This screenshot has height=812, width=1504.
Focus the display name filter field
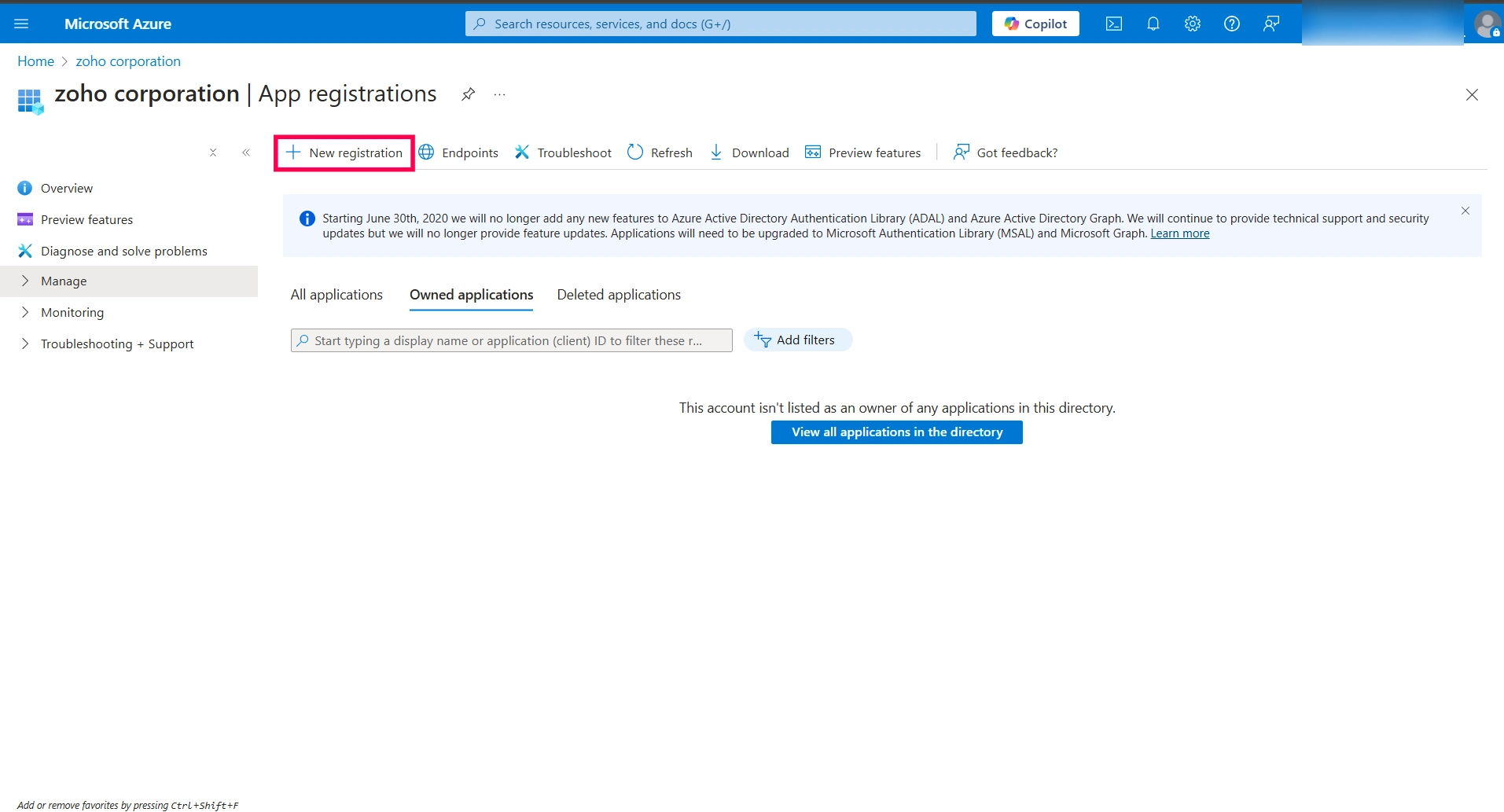tap(512, 340)
